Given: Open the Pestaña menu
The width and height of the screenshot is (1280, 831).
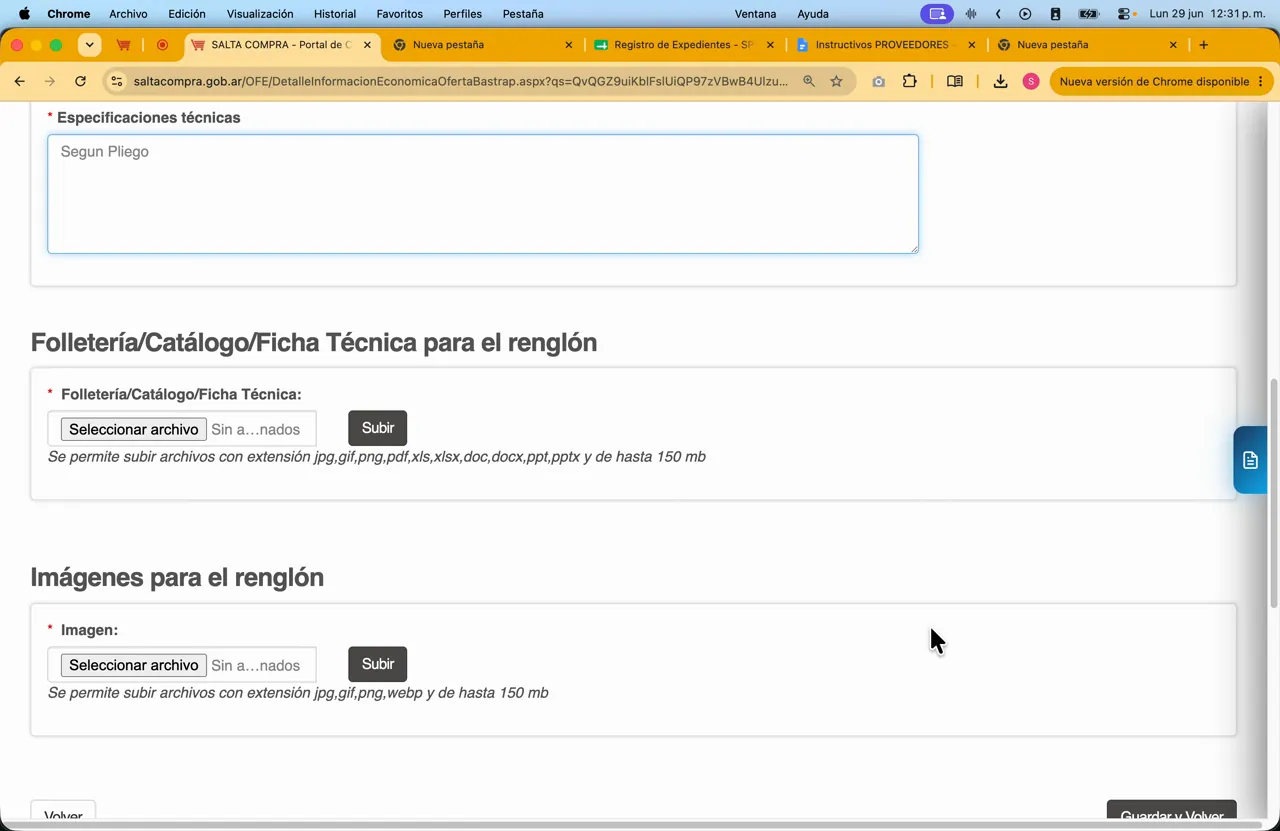Looking at the screenshot, I should [523, 14].
